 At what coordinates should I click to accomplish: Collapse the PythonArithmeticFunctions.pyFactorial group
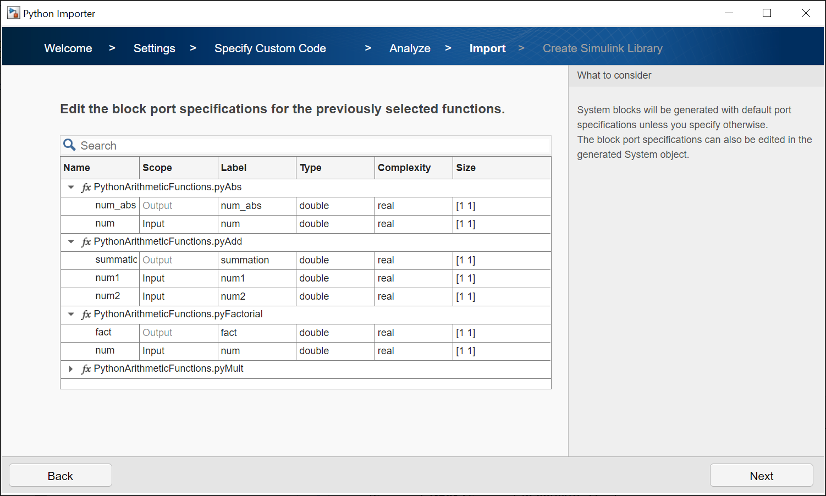pos(71,314)
